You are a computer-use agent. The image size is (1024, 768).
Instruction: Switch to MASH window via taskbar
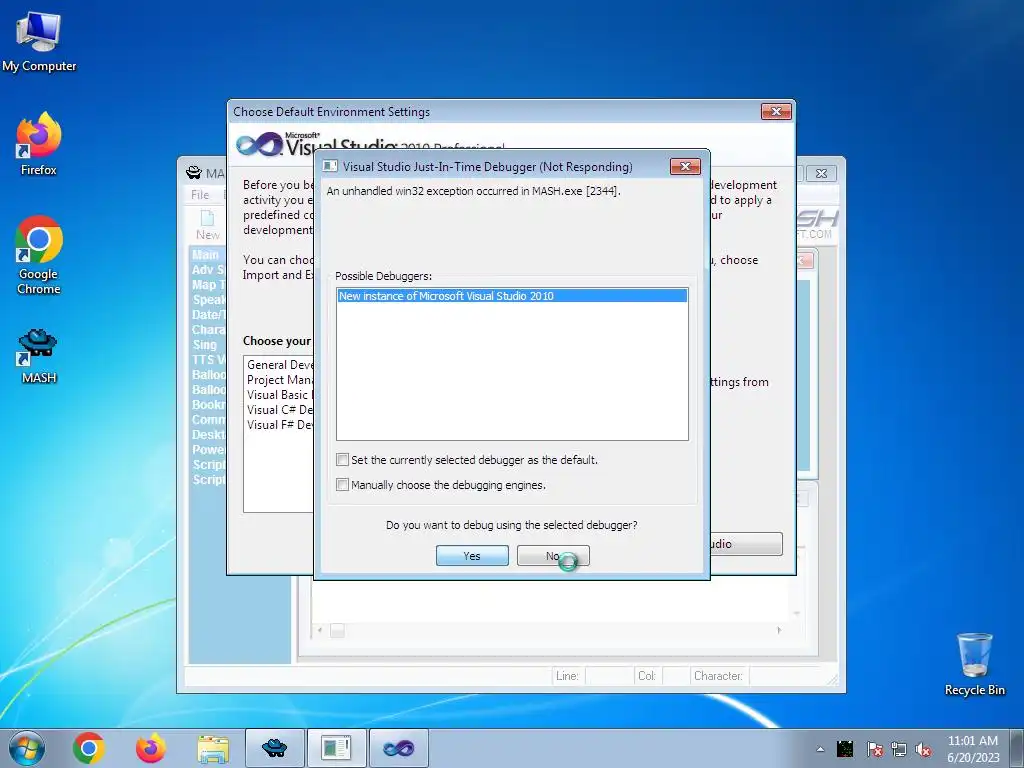coord(274,748)
